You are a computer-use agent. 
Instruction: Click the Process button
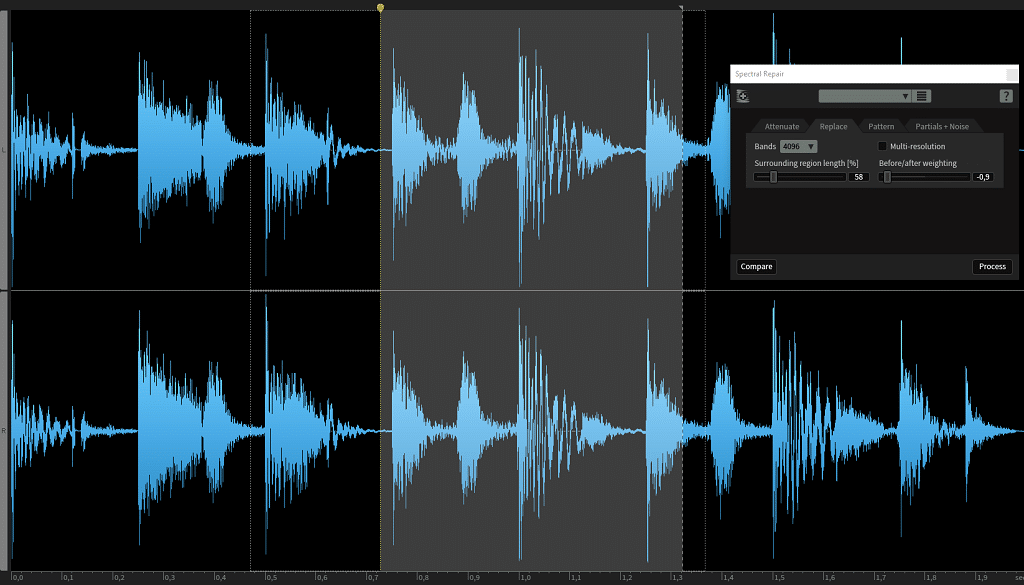[992, 266]
